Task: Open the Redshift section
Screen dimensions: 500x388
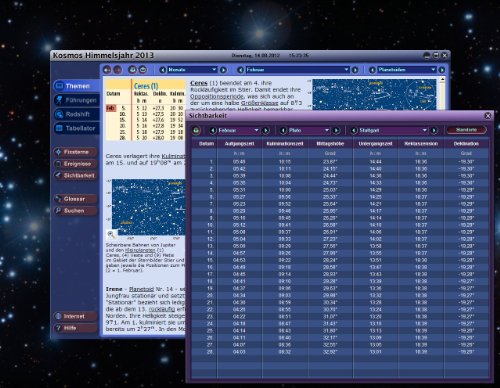Action: [x=76, y=114]
